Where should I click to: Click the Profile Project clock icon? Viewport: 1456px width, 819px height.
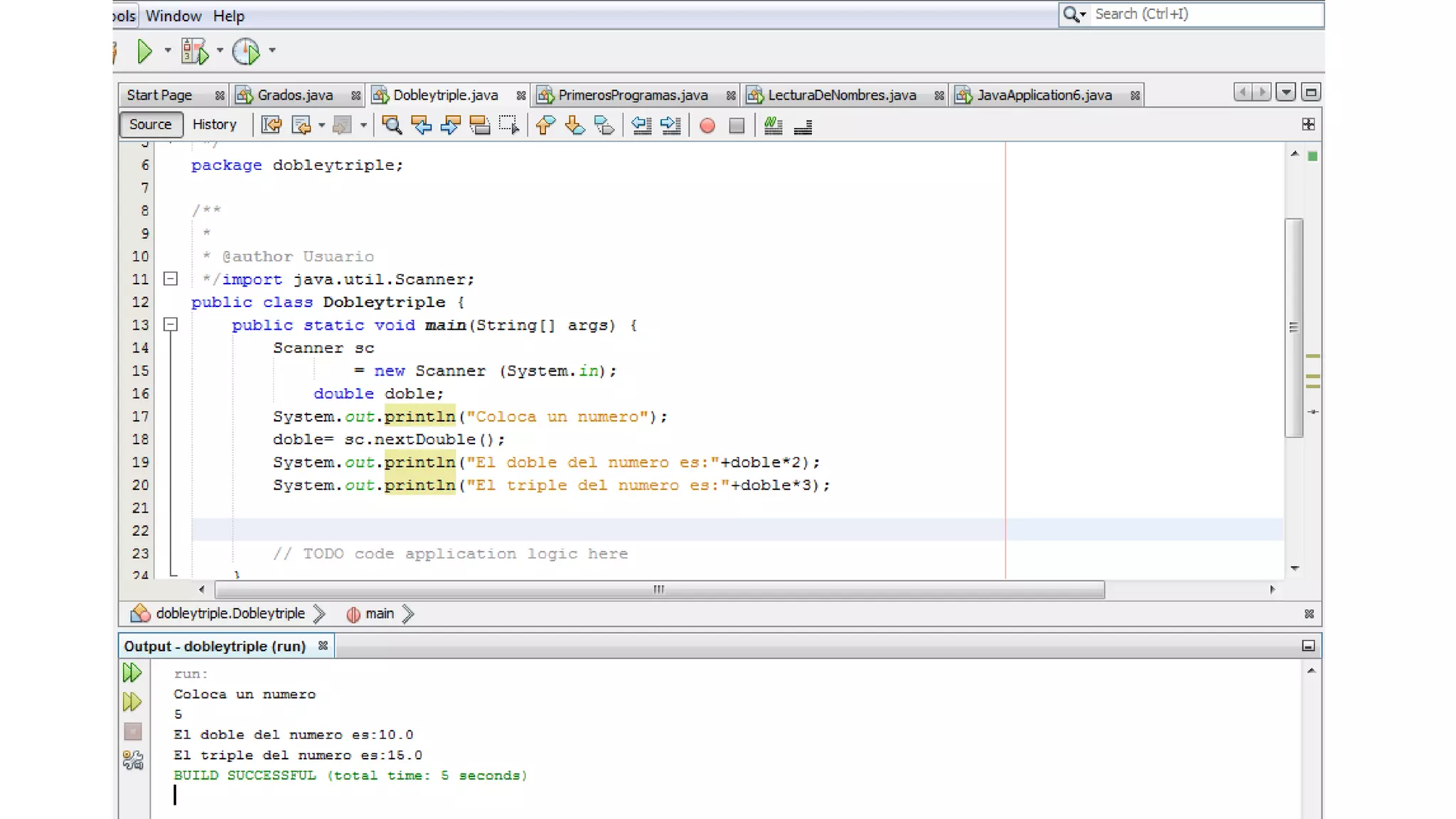point(246,51)
